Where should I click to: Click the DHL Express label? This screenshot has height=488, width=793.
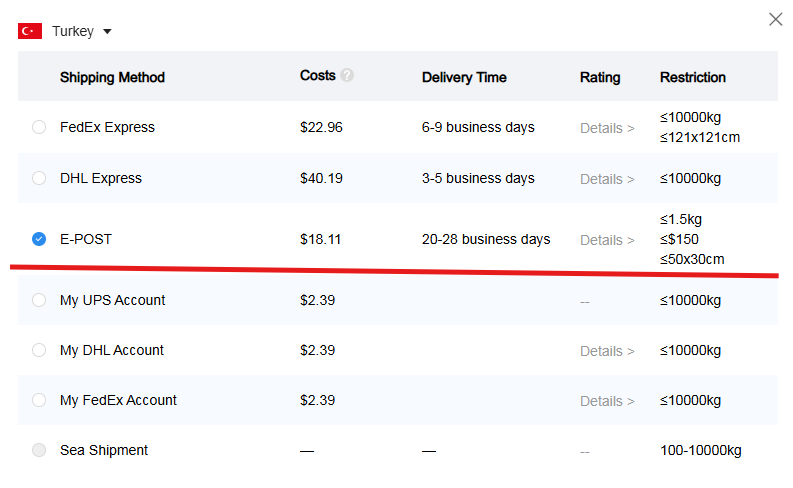(101, 178)
